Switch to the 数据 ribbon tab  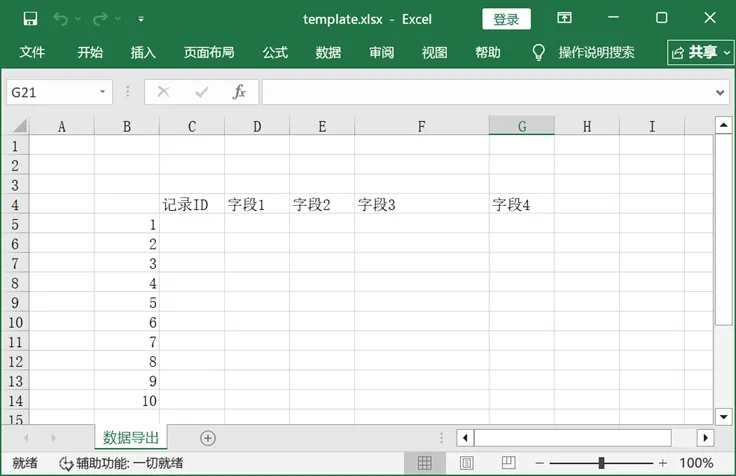tap(328, 52)
